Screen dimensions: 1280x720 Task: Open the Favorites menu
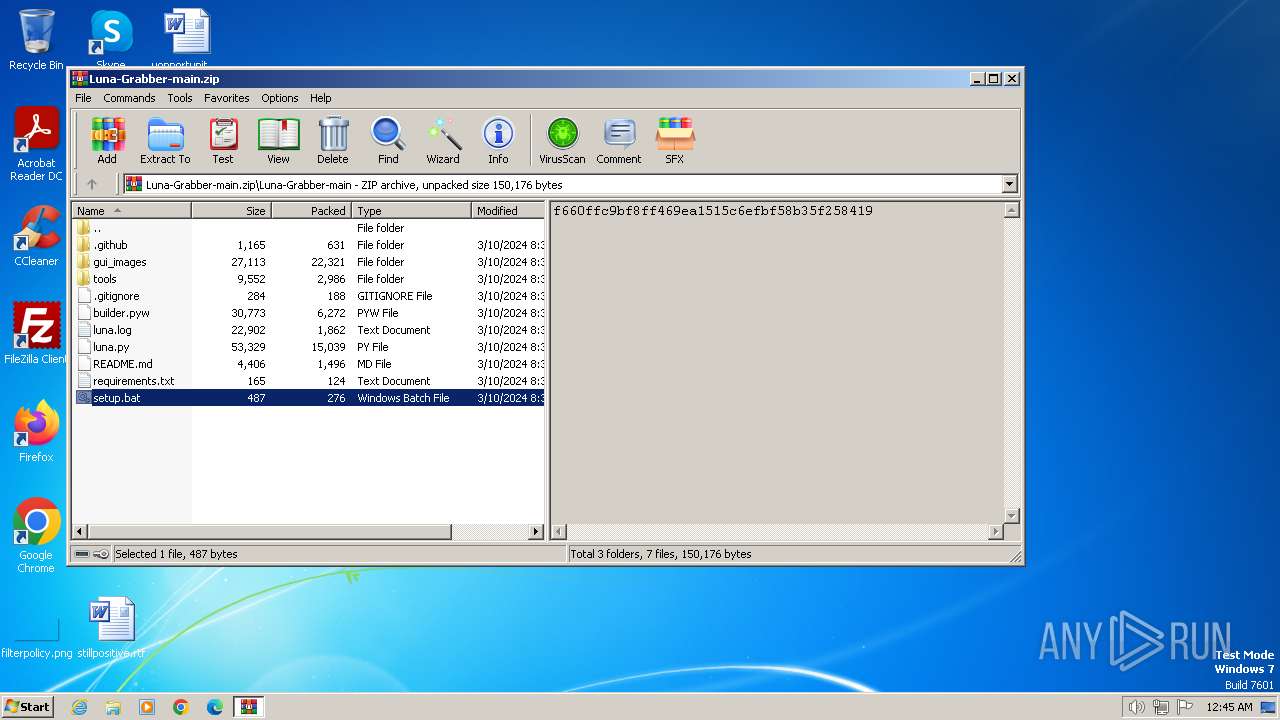[227, 98]
